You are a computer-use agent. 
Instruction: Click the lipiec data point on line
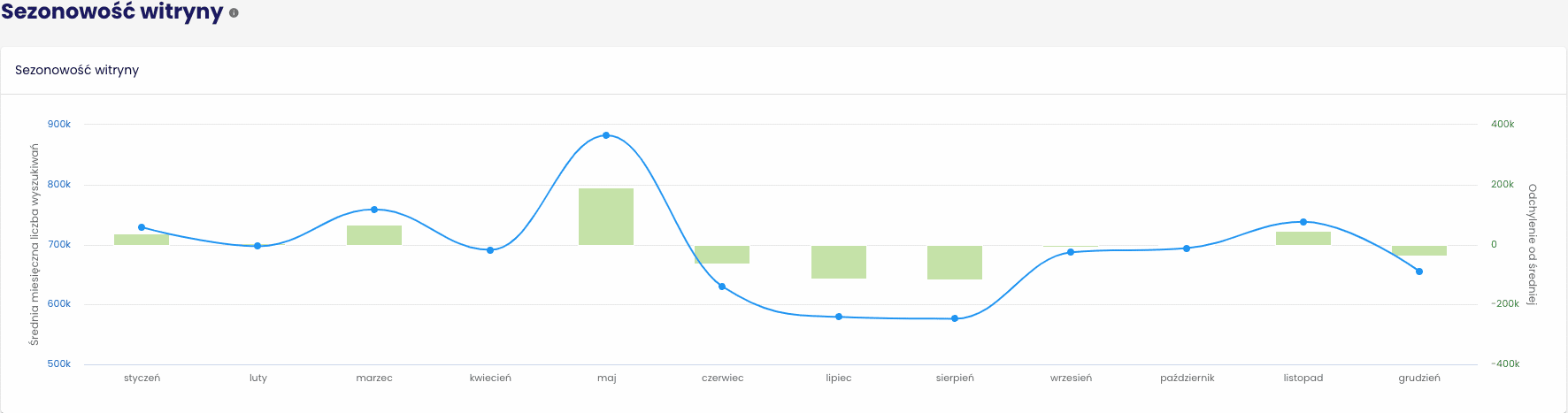click(839, 317)
